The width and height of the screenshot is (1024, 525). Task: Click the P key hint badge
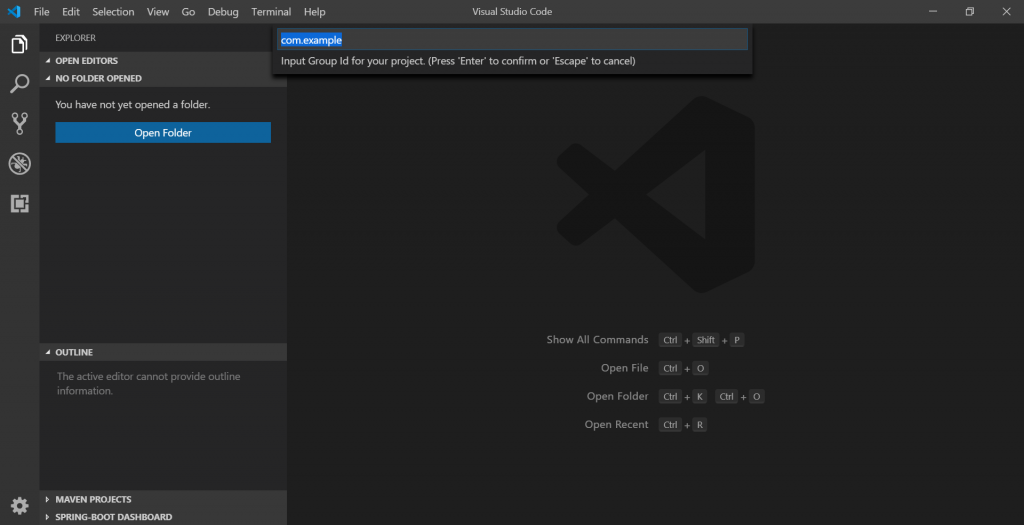(737, 340)
